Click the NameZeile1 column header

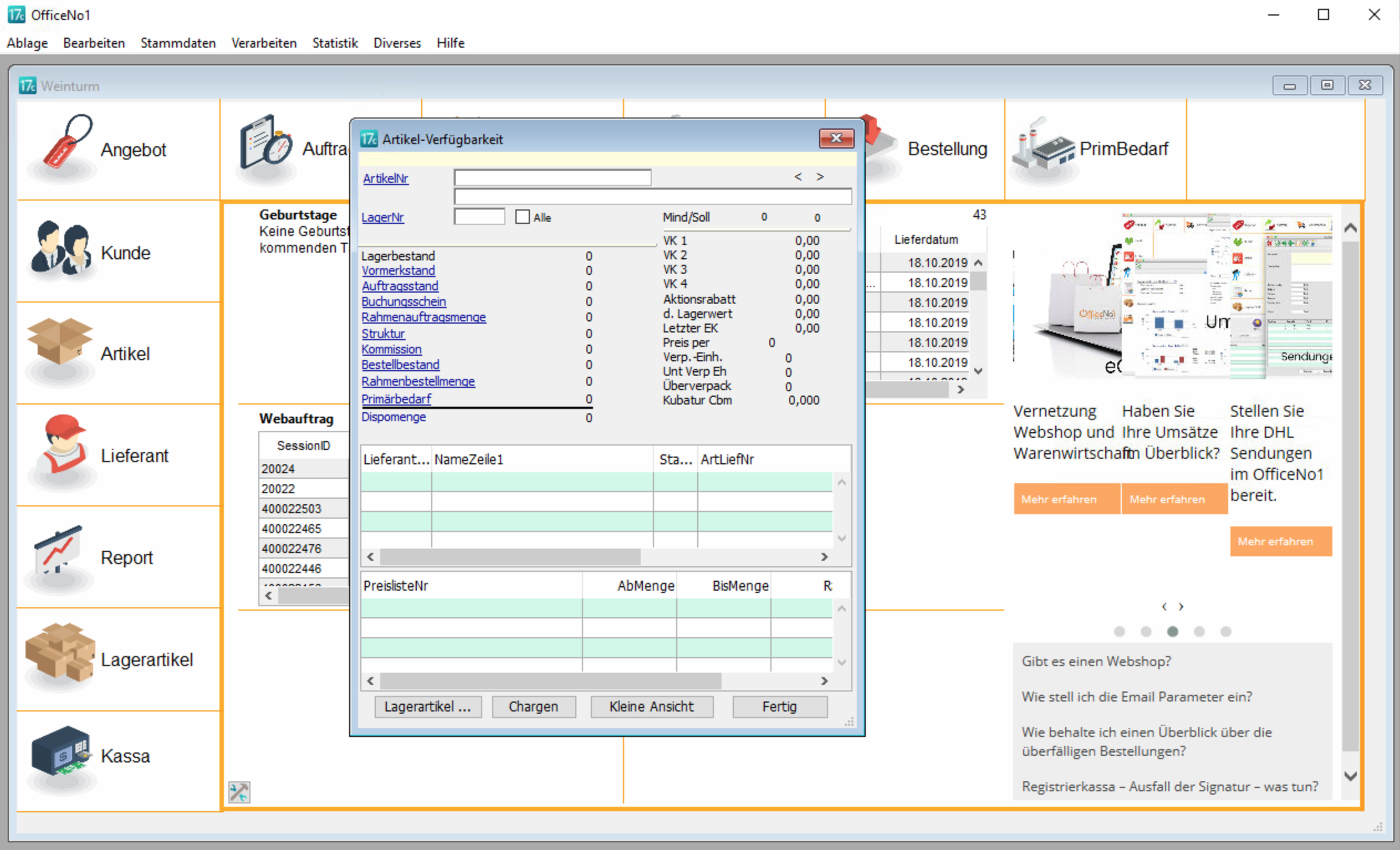tap(542, 459)
